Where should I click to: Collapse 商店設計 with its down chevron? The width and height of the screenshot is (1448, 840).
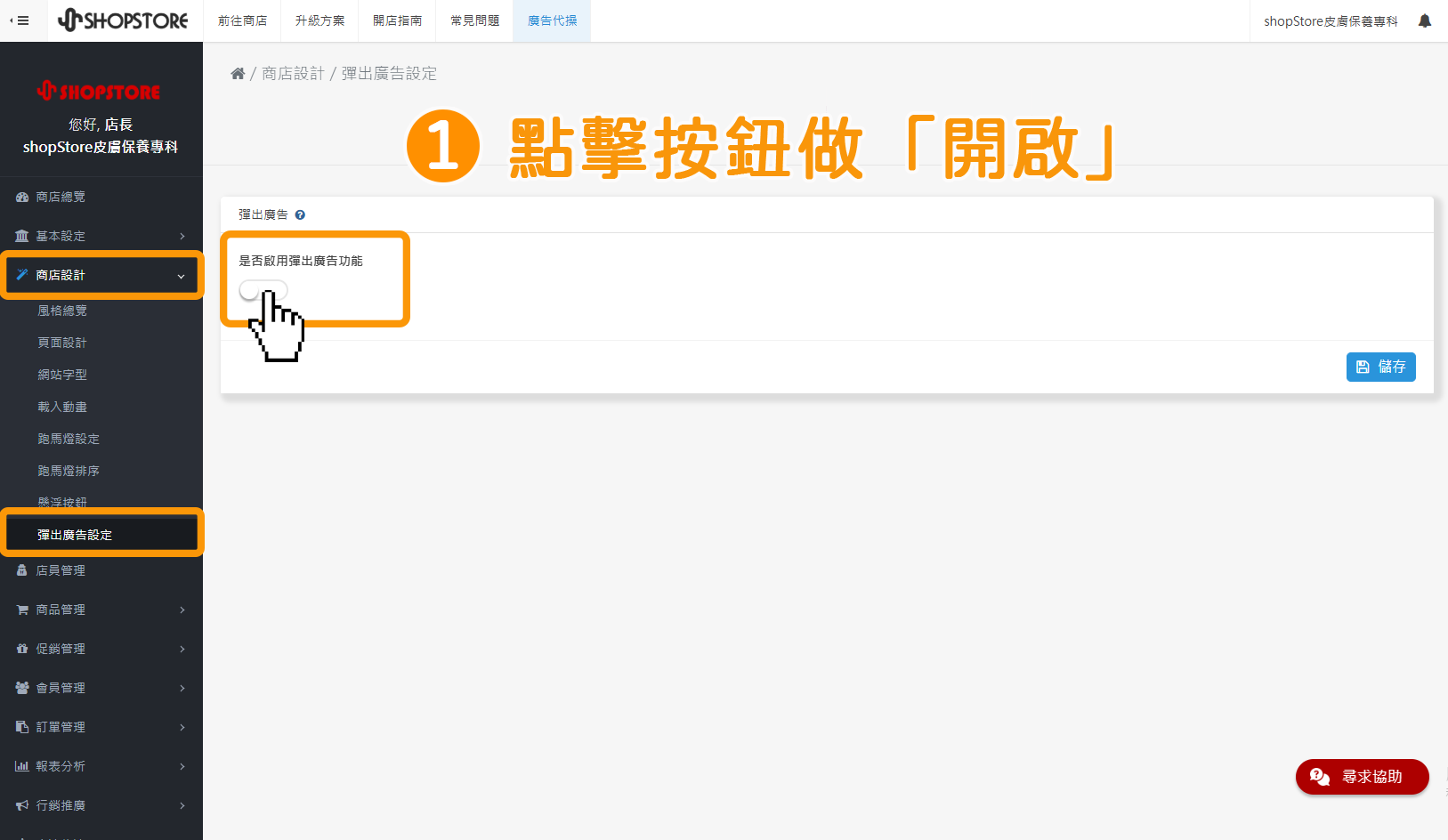point(182,276)
